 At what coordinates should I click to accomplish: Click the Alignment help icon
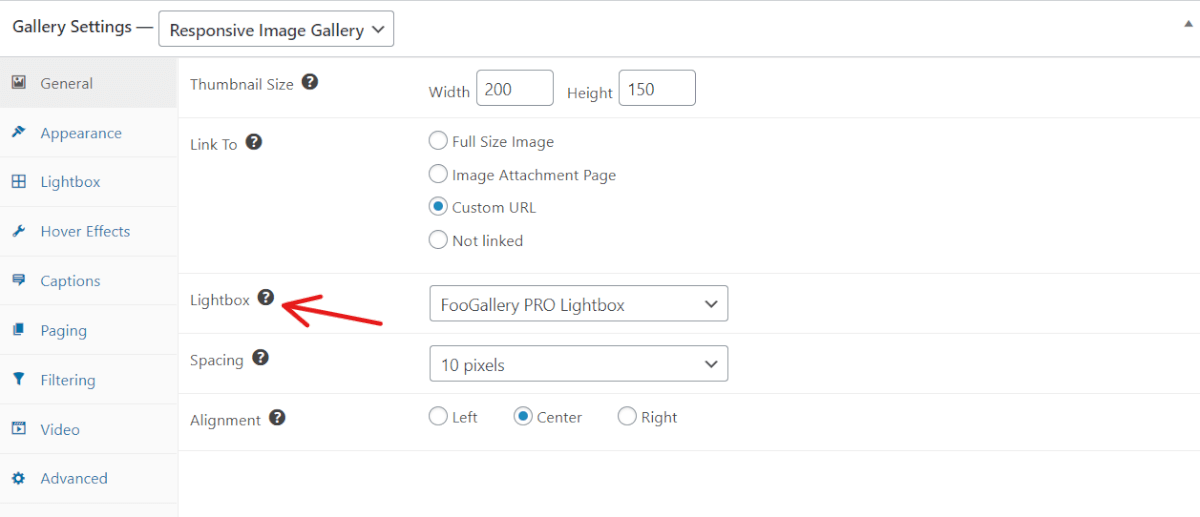coord(277,417)
